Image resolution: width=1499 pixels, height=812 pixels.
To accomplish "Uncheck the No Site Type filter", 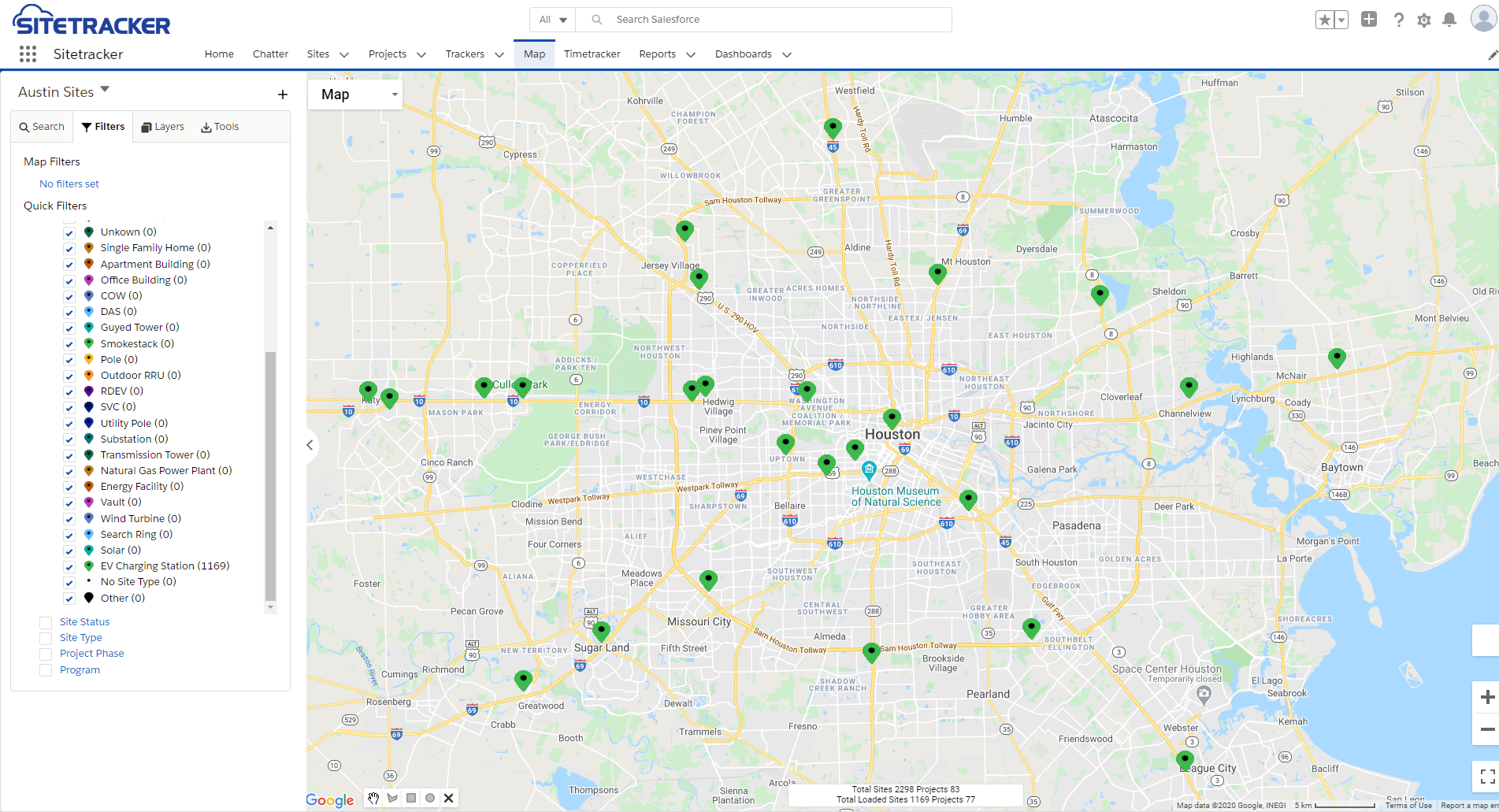I will (x=69, y=583).
